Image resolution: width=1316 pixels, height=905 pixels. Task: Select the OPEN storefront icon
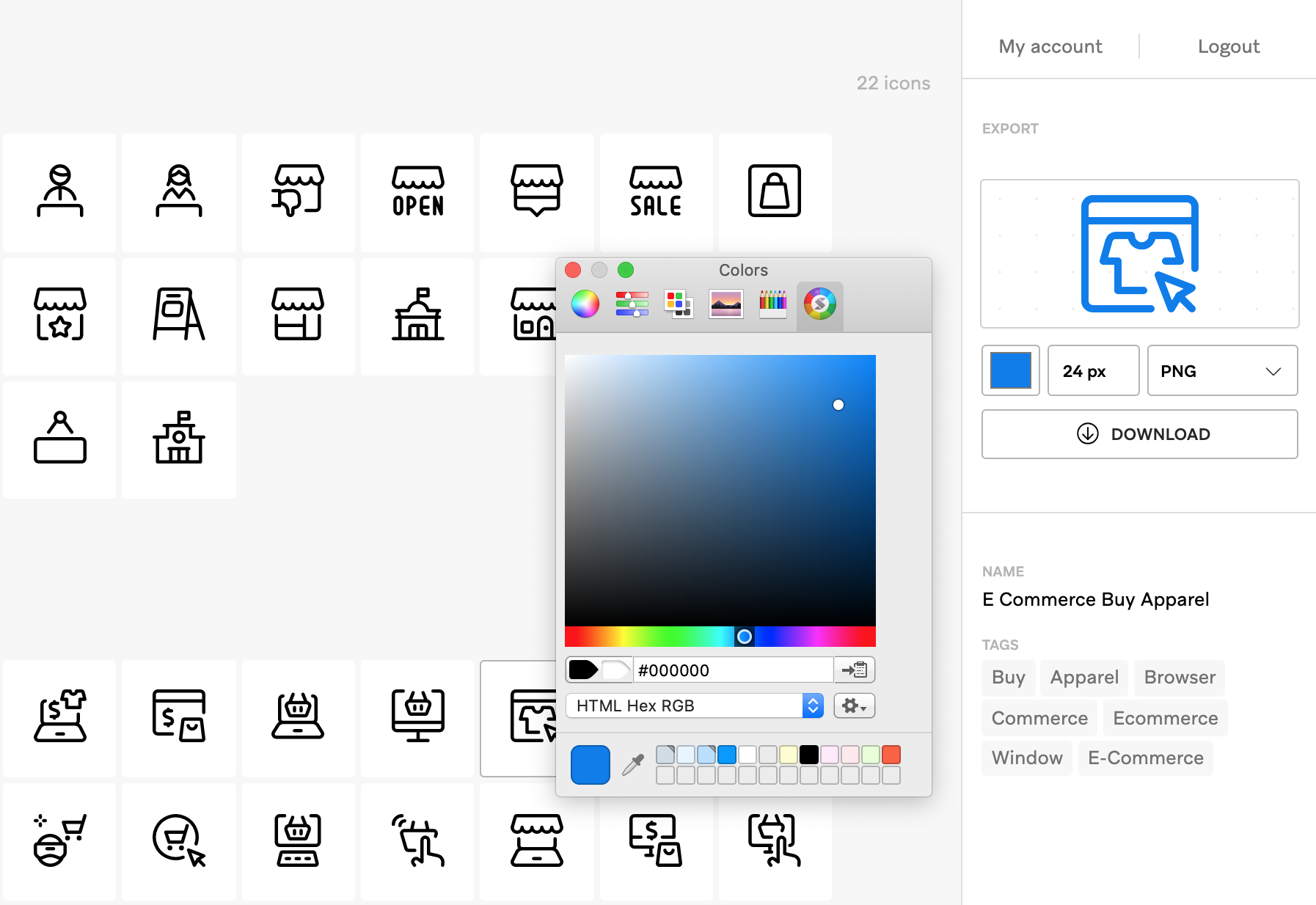417,192
